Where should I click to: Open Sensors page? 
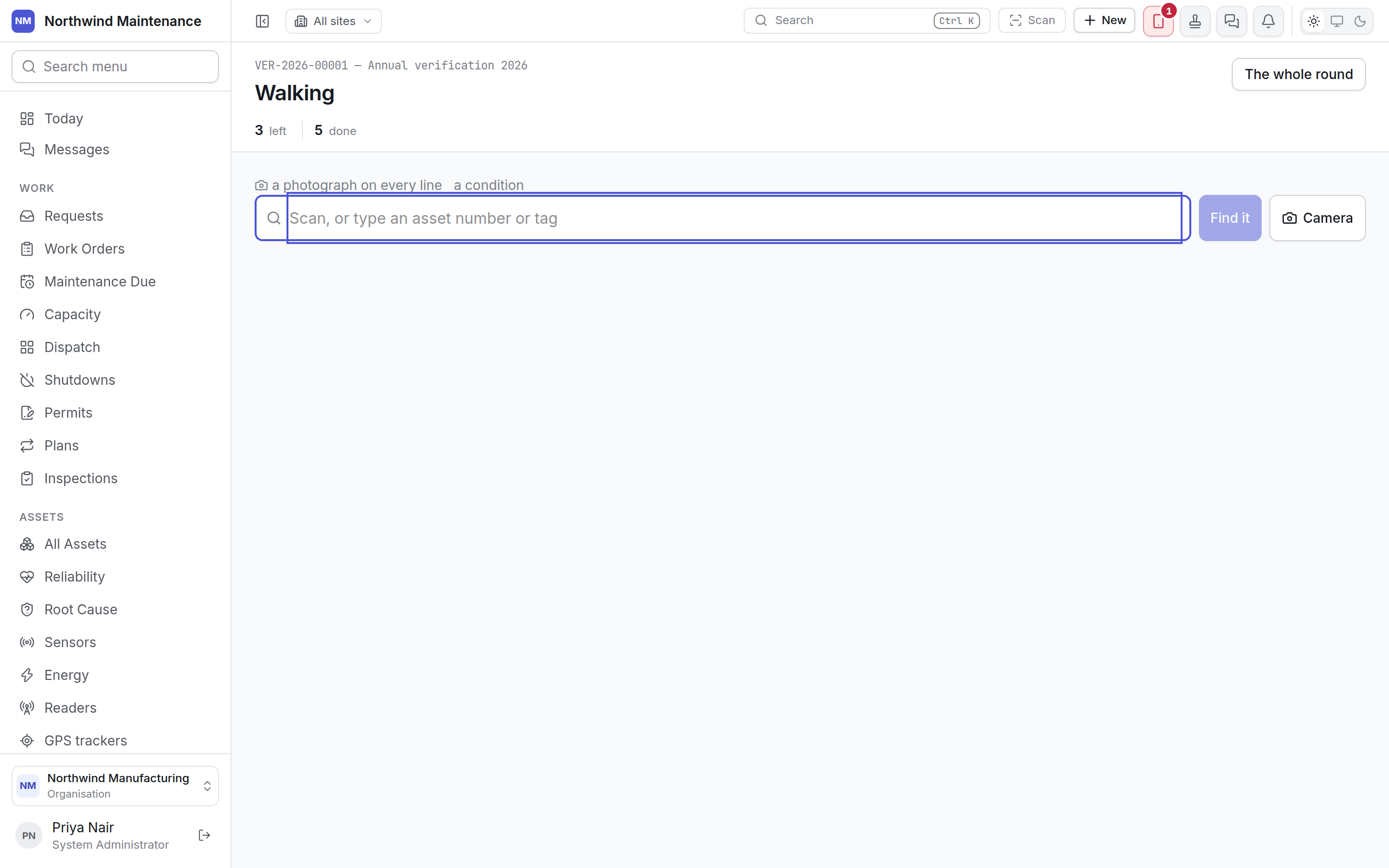point(115,642)
